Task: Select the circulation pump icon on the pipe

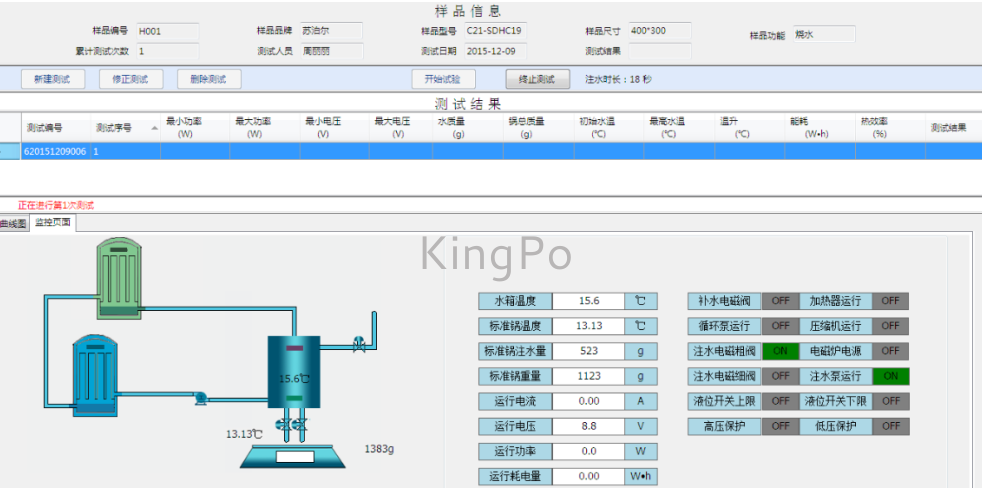Action: tap(200, 397)
